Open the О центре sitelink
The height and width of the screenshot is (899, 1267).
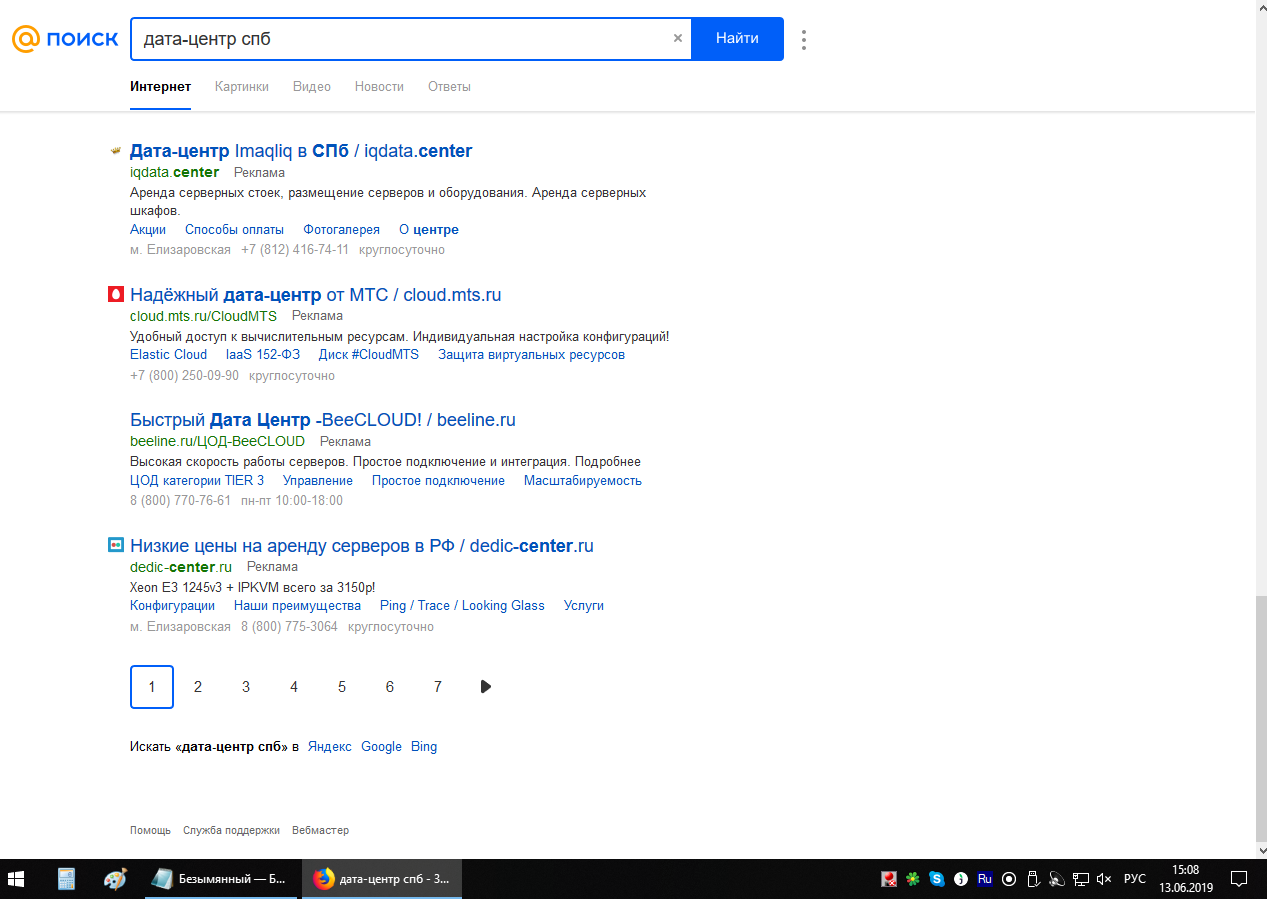[429, 230]
